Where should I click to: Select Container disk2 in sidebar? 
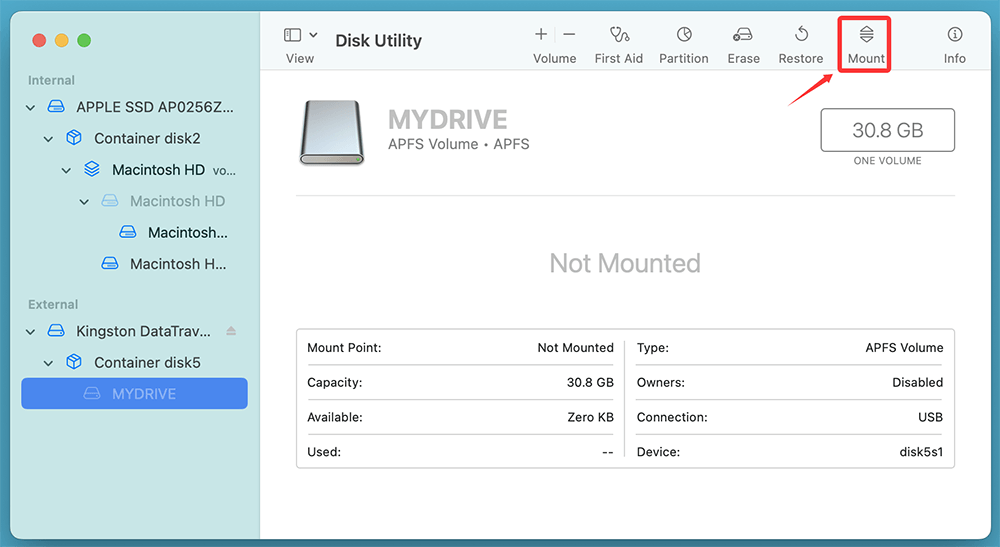[x=147, y=138]
